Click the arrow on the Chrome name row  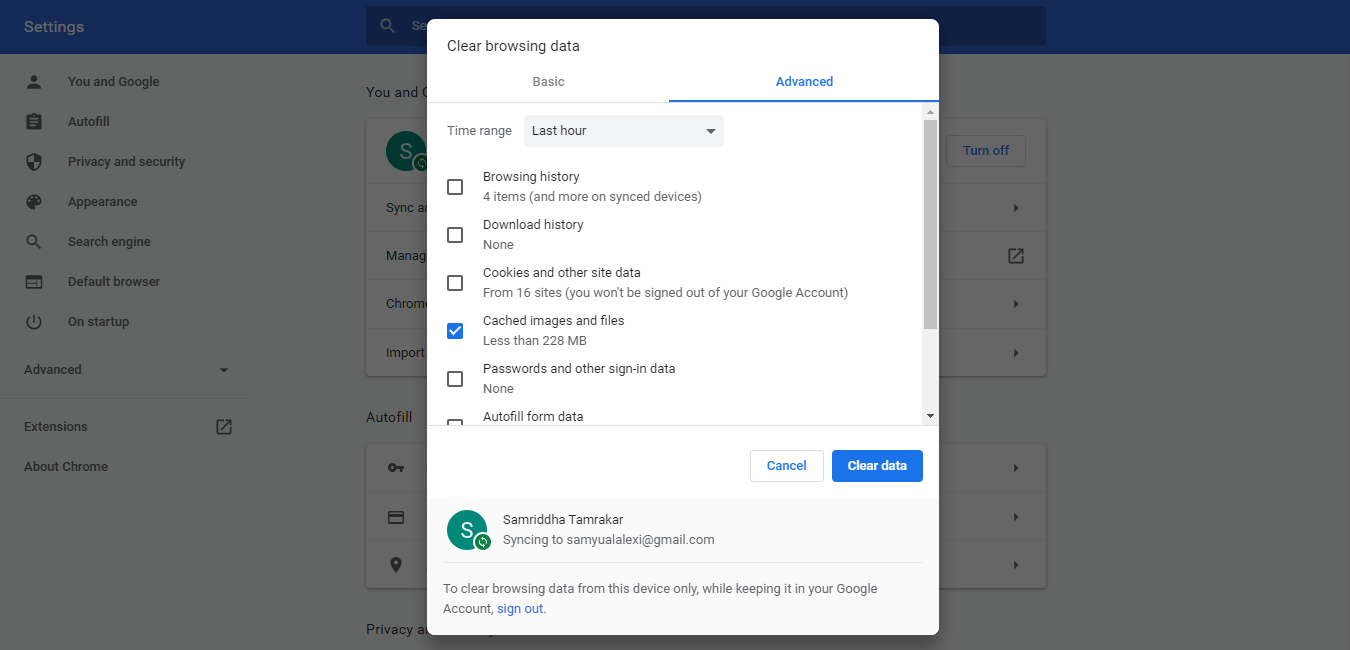[x=1016, y=304]
